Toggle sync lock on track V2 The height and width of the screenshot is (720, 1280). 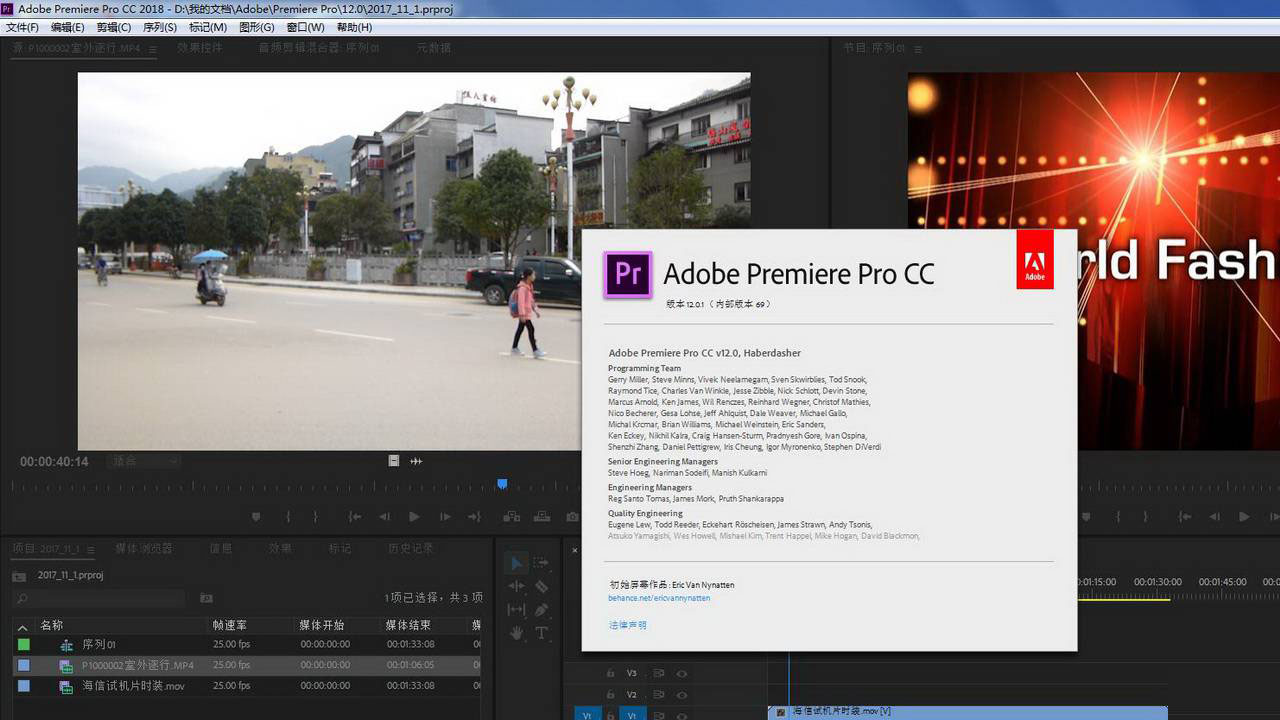659,695
